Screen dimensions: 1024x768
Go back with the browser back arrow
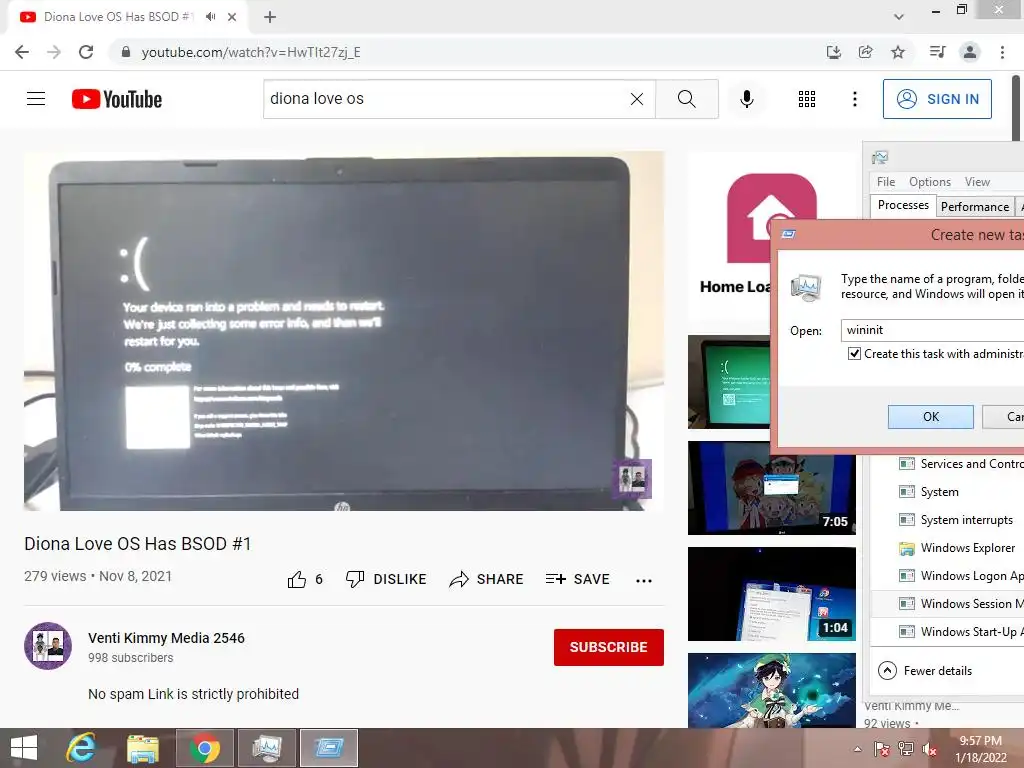[x=22, y=52]
